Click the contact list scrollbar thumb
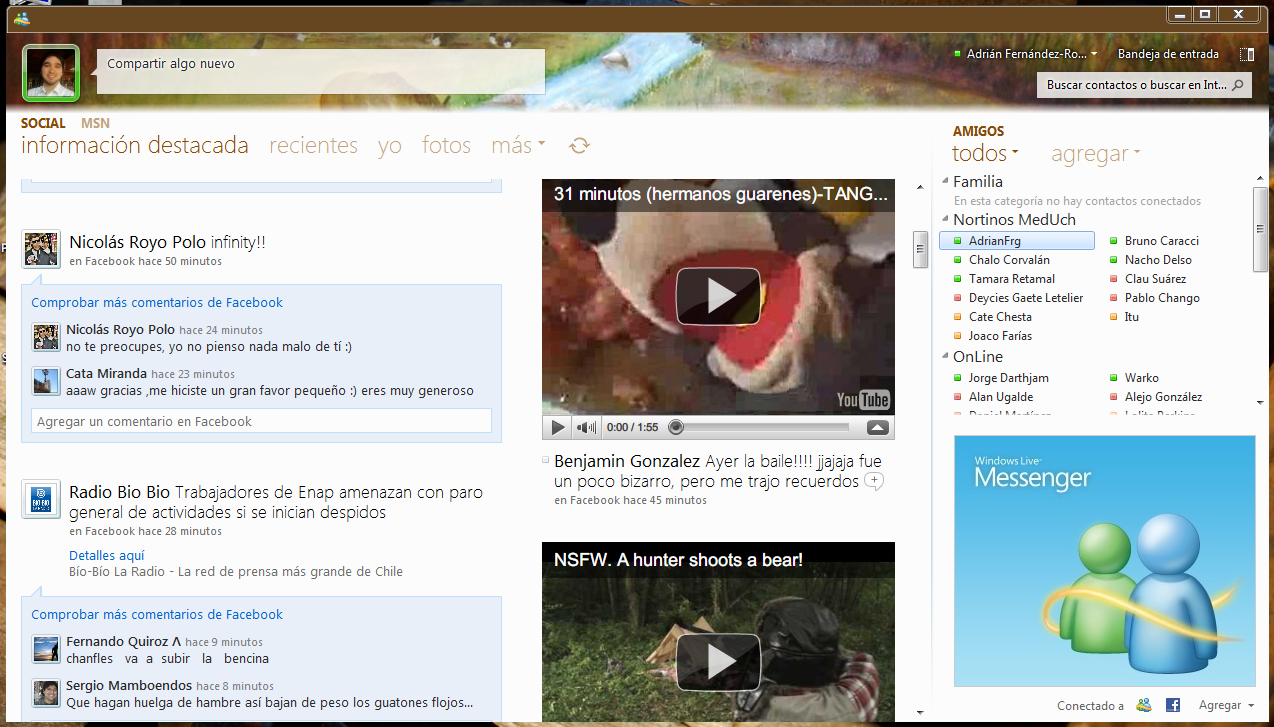 (x=1260, y=229)
